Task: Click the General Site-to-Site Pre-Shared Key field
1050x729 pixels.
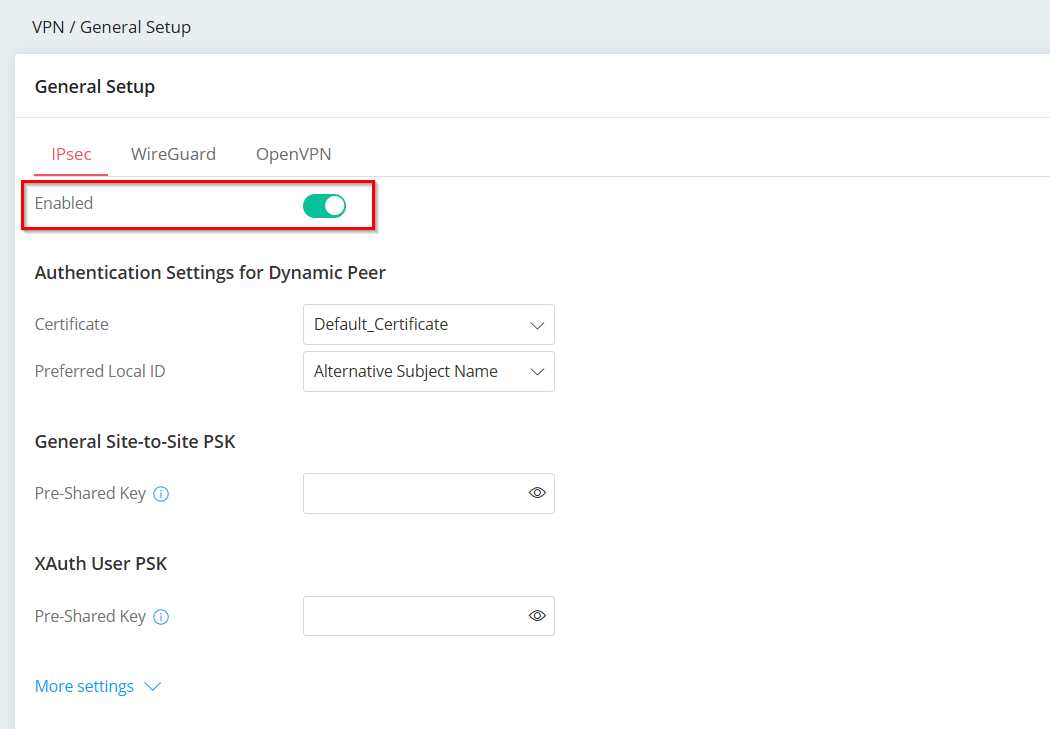Action: (x=412, y=494)
